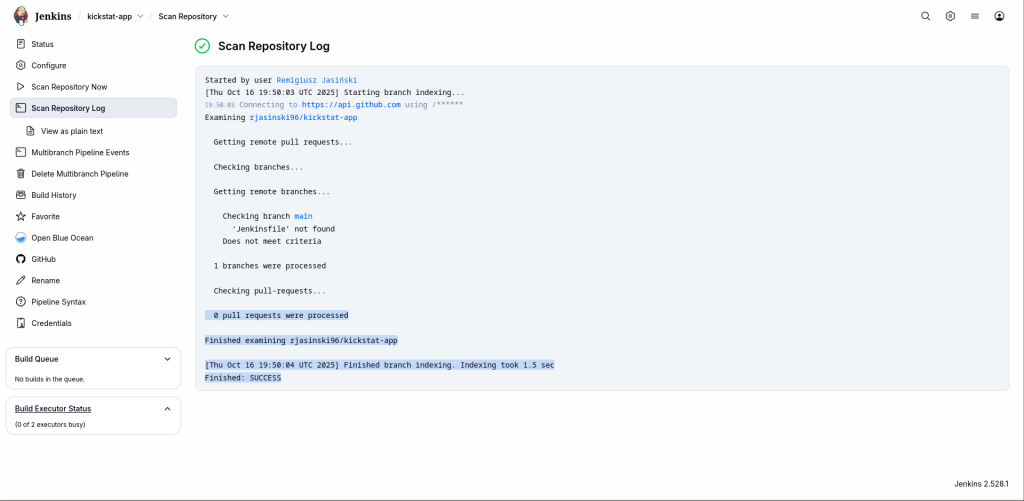Open the api.github.com link in log

pos(351,104)
